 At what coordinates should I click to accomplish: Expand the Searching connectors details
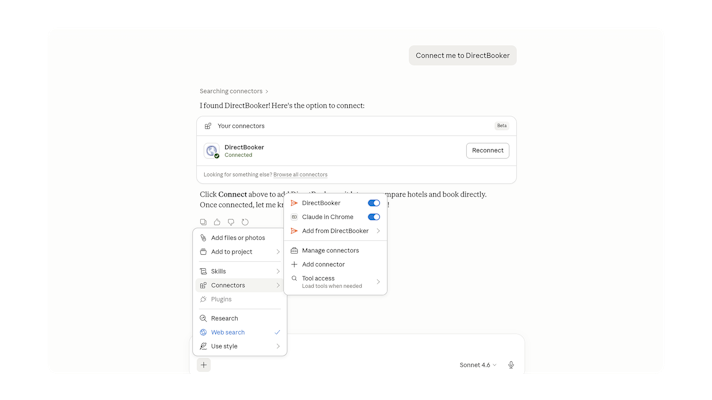[234, 91]
